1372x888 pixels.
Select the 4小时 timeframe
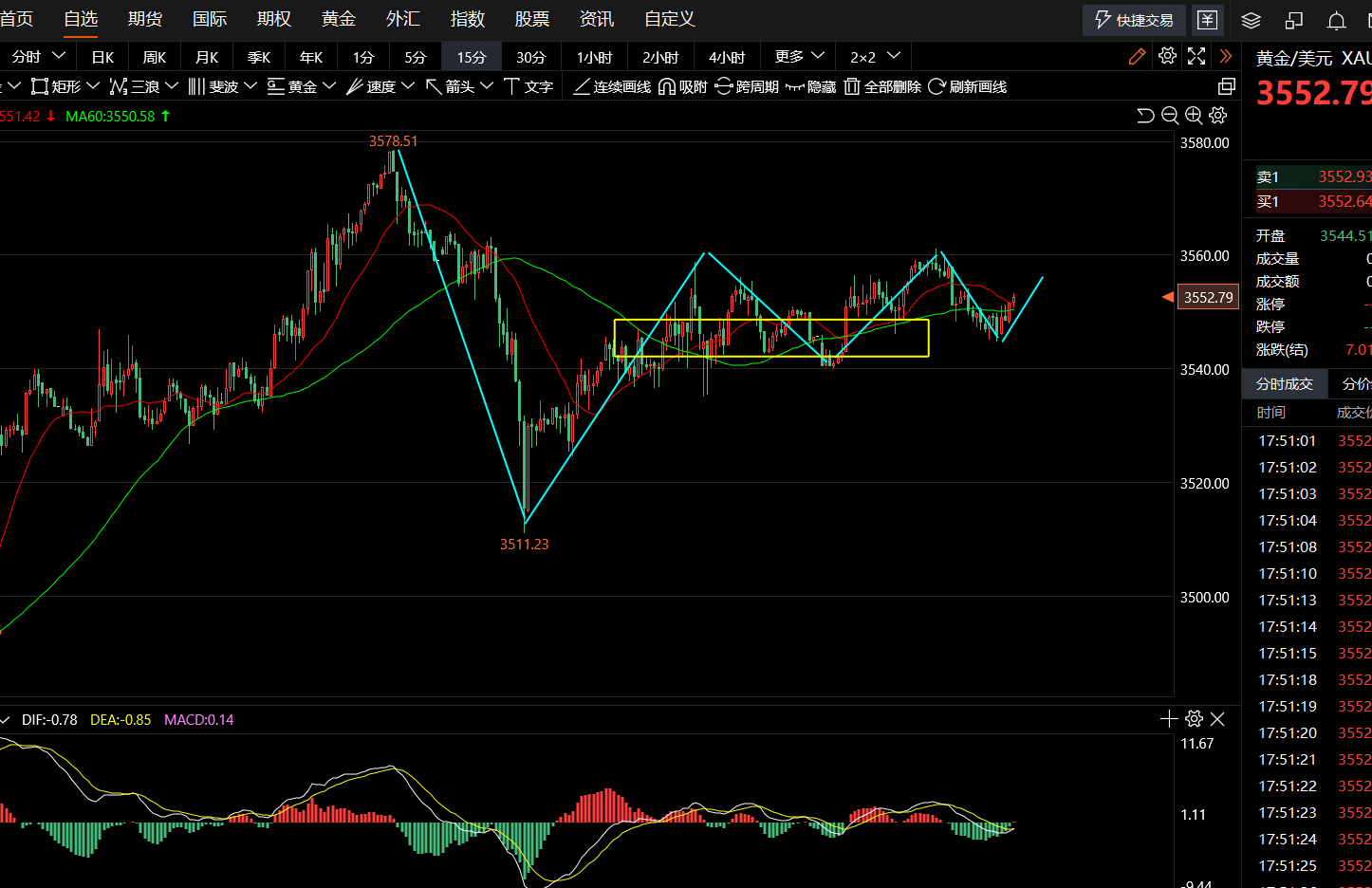click(727, 57)
